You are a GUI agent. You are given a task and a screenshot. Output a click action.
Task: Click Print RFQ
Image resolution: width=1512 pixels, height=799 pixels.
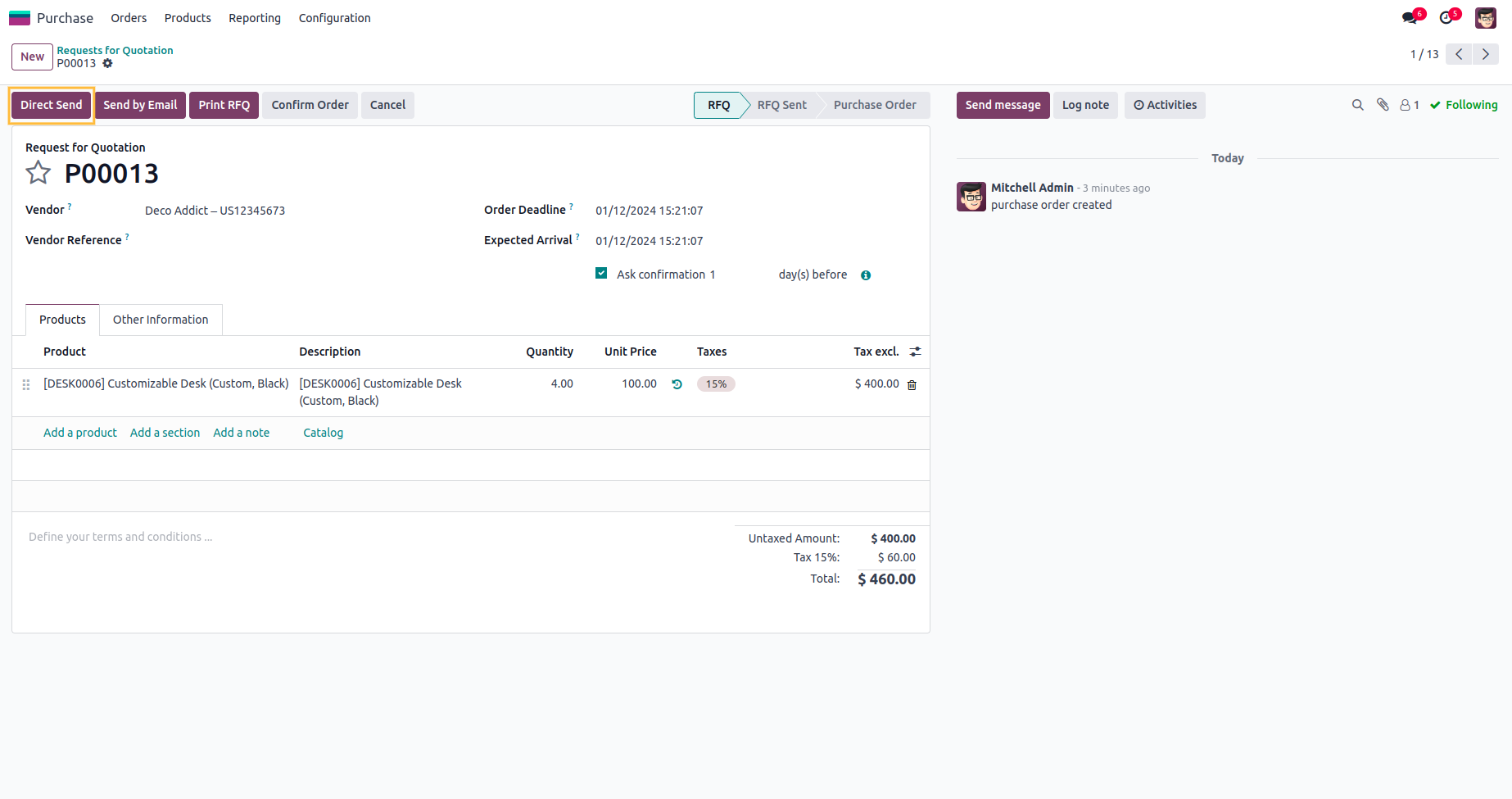point(224,105)
